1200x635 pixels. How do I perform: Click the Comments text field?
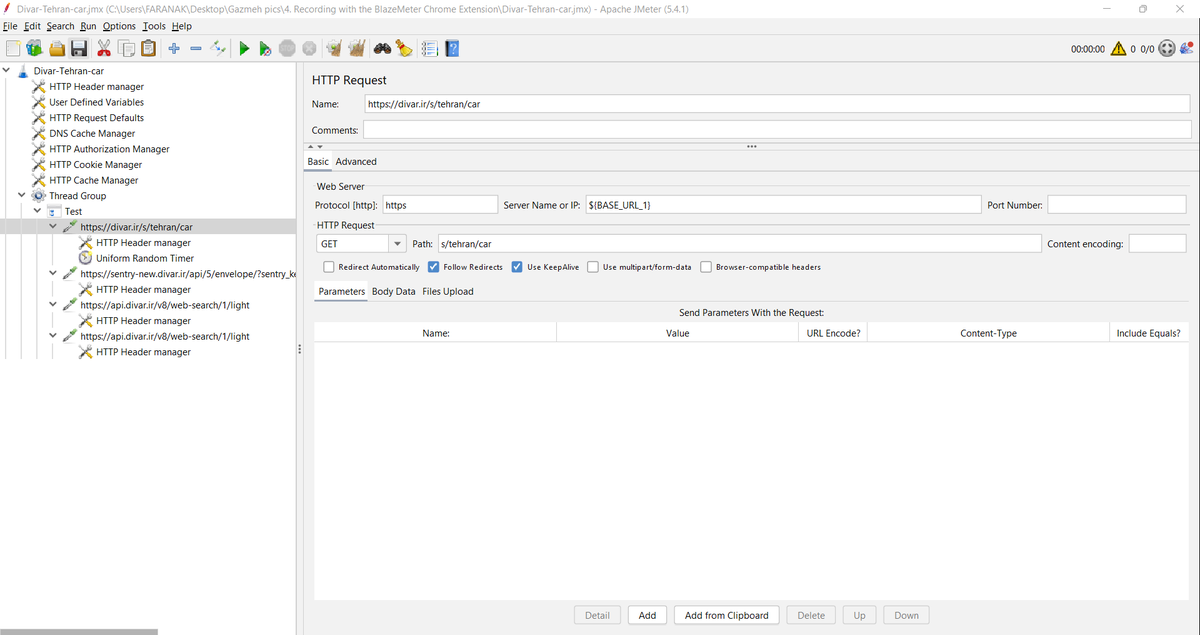click(x=777, y=130)
